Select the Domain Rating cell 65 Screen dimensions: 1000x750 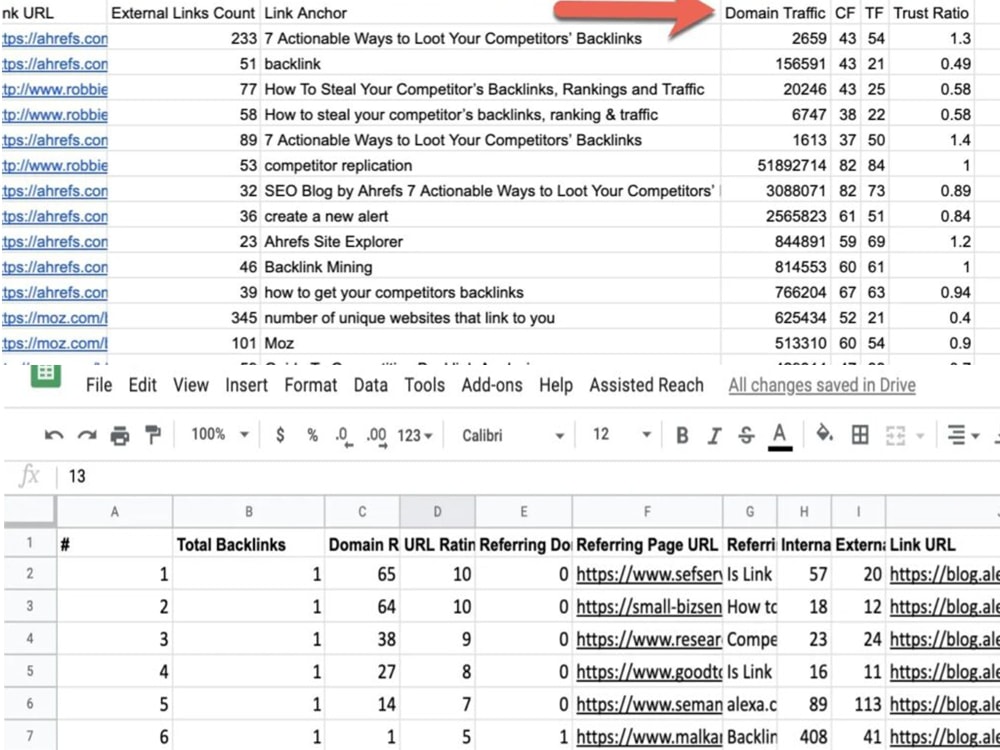coord(362,575)
